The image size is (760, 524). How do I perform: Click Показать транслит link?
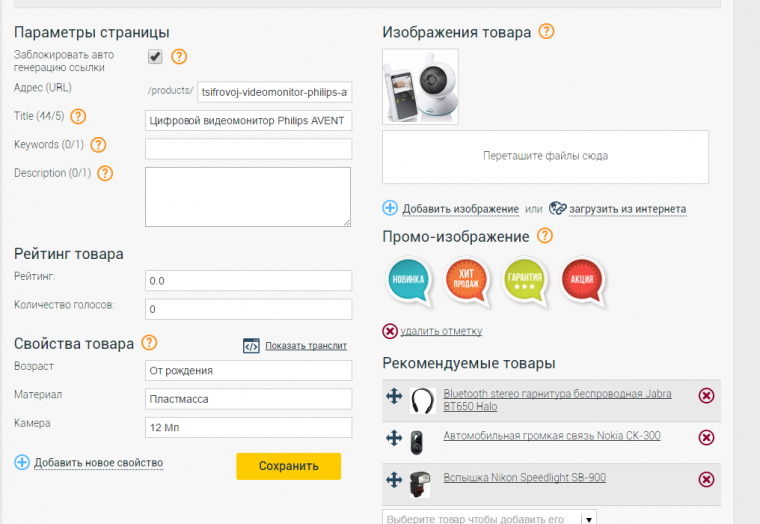pyautogui.click(x=306, y=346)
